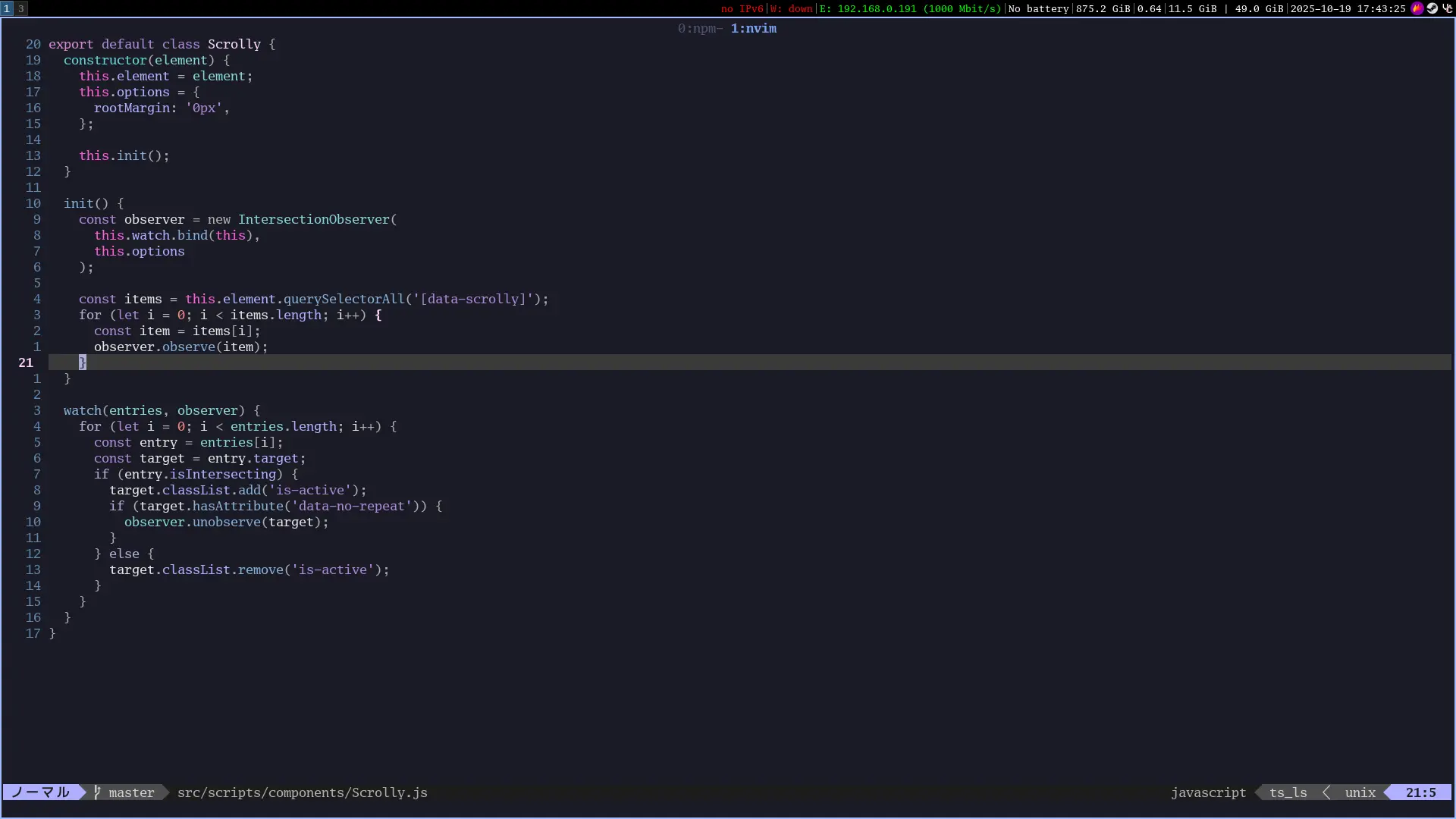Click the Steam tray icon
Image resolution: width=1456 pixels, height=819 pixels.
(x=1432, y=8)
